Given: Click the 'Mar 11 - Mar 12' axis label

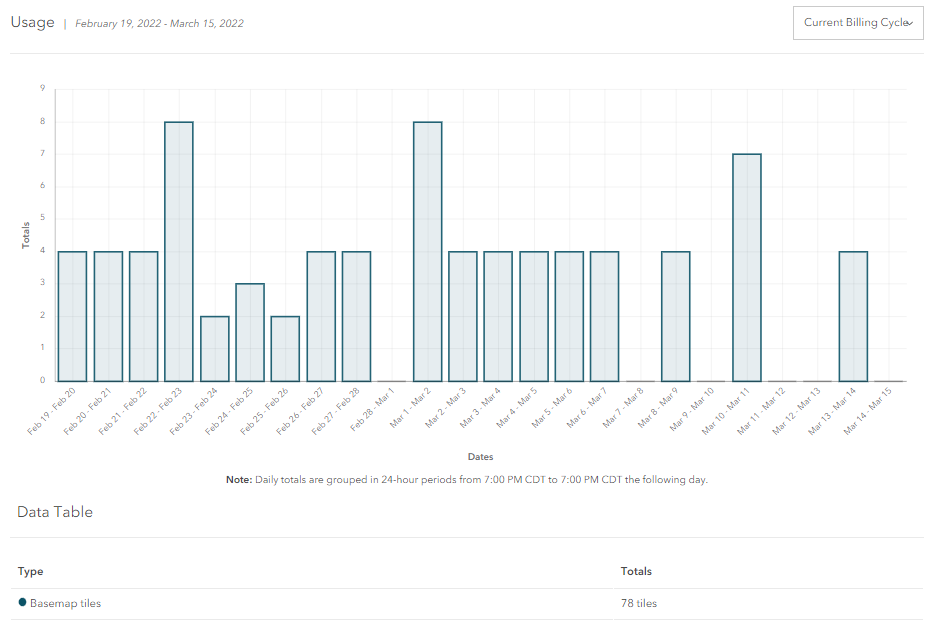Looking at the screenshot, I should point(761,411).
